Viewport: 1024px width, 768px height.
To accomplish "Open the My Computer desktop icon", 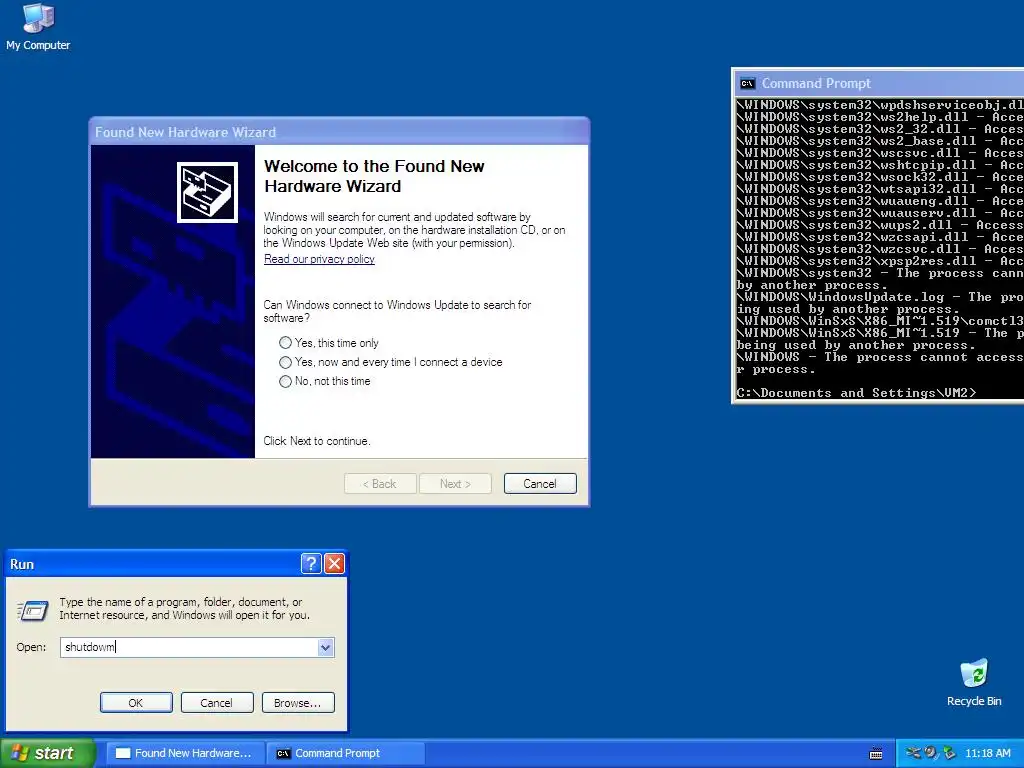I will click(38, 27).
